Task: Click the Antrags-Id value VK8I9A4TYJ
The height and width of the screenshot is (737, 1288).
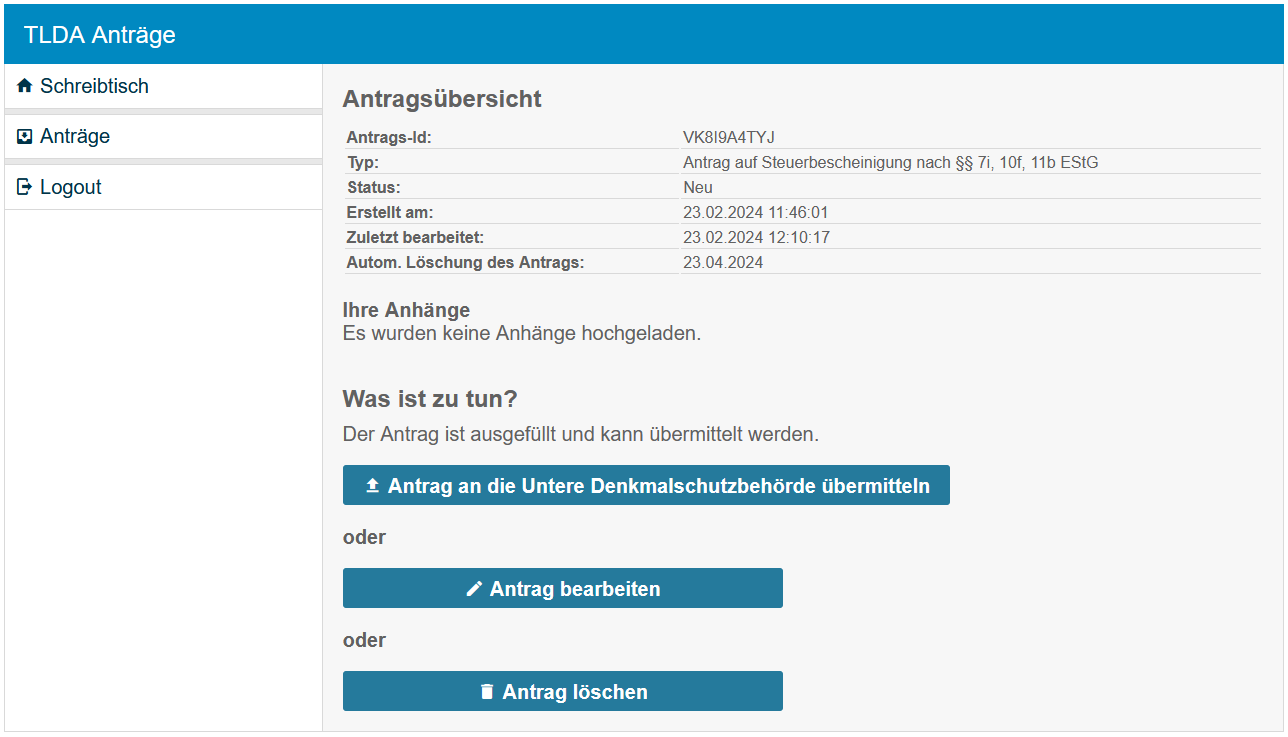Action: pyautogui.click(x=729, y=138)
